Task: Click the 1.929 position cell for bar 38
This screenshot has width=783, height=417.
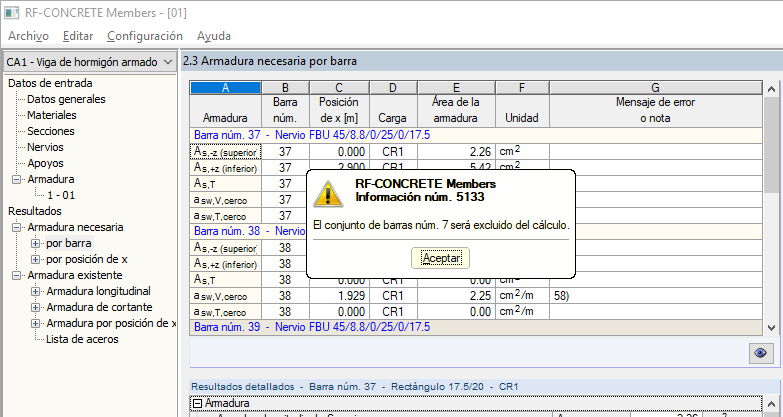Action: pyautogui.click(x=339, y=296)
